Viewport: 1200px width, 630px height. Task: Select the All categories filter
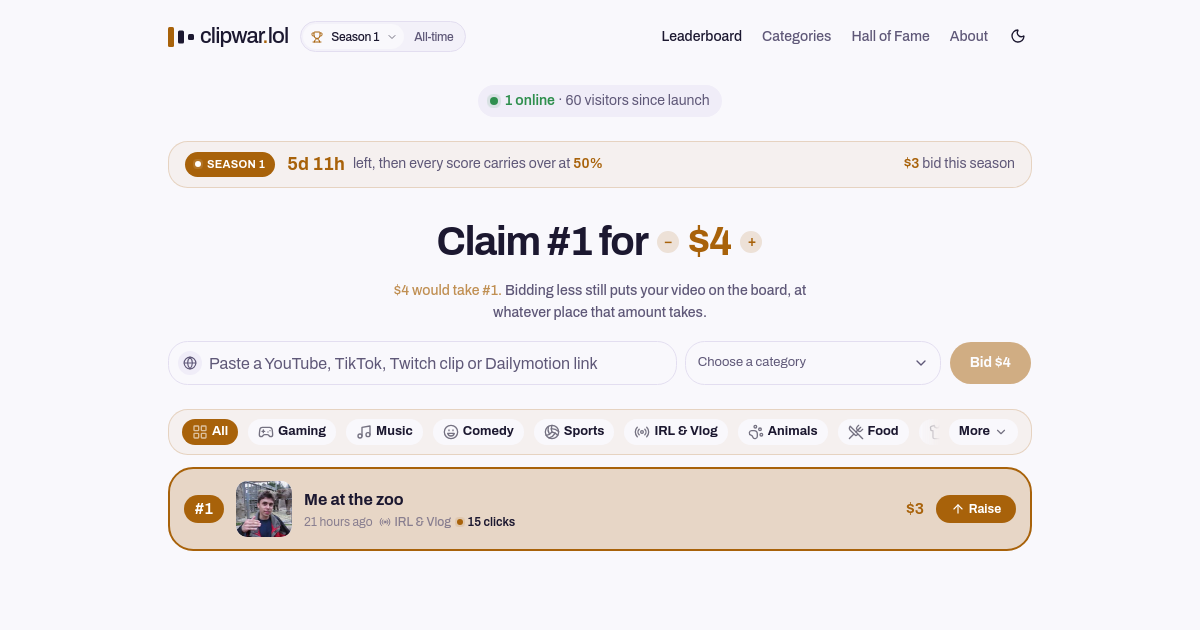[210, 431]
